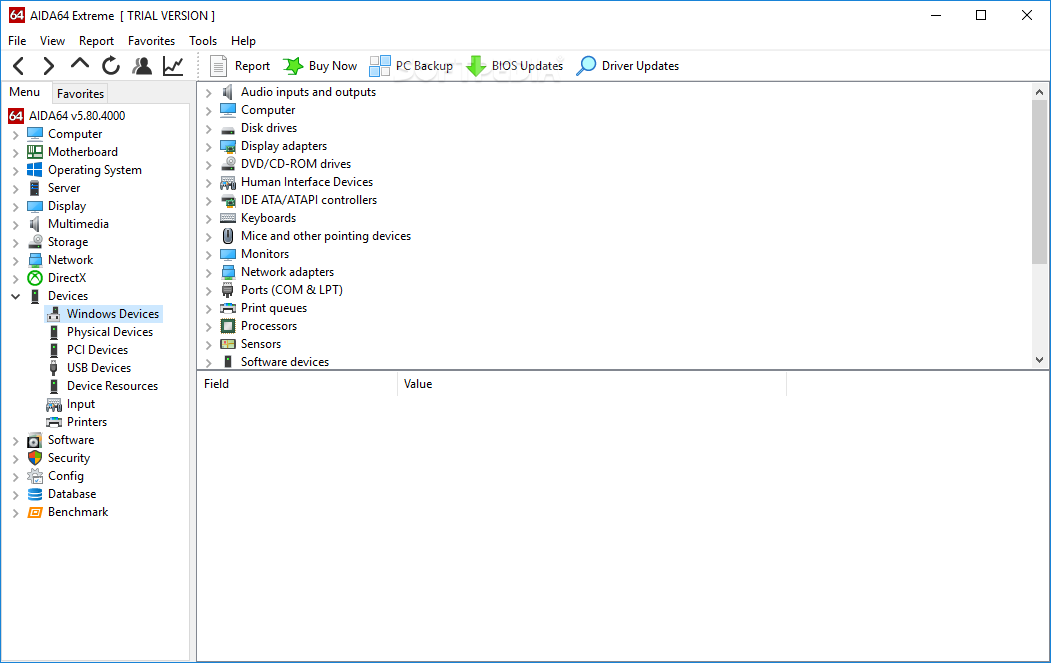Click the Processors chip icon in the device list

[228, 326]
